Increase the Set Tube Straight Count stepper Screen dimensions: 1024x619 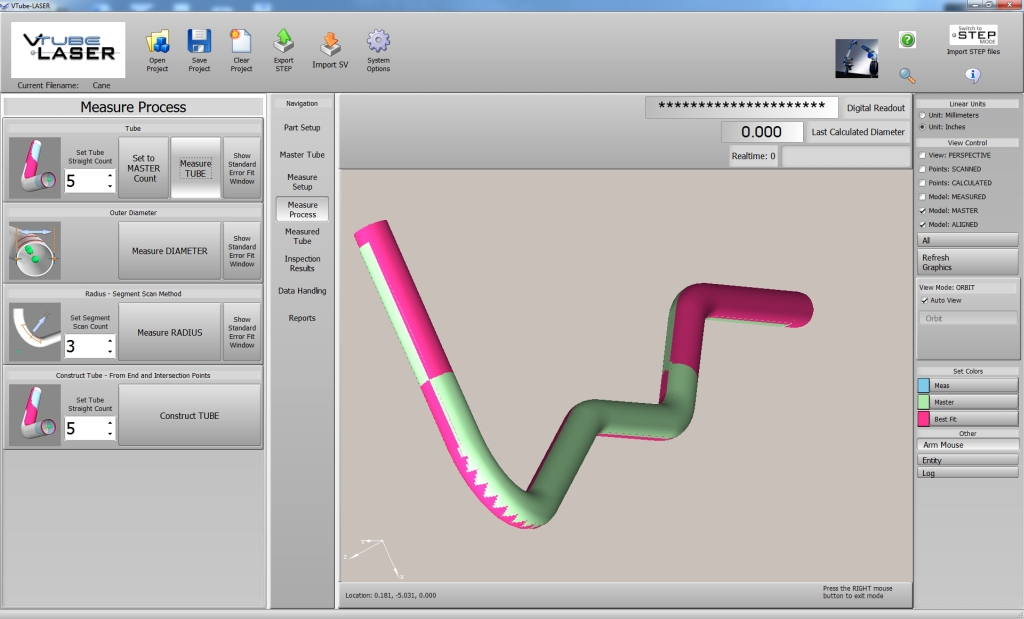click(110, 175)
